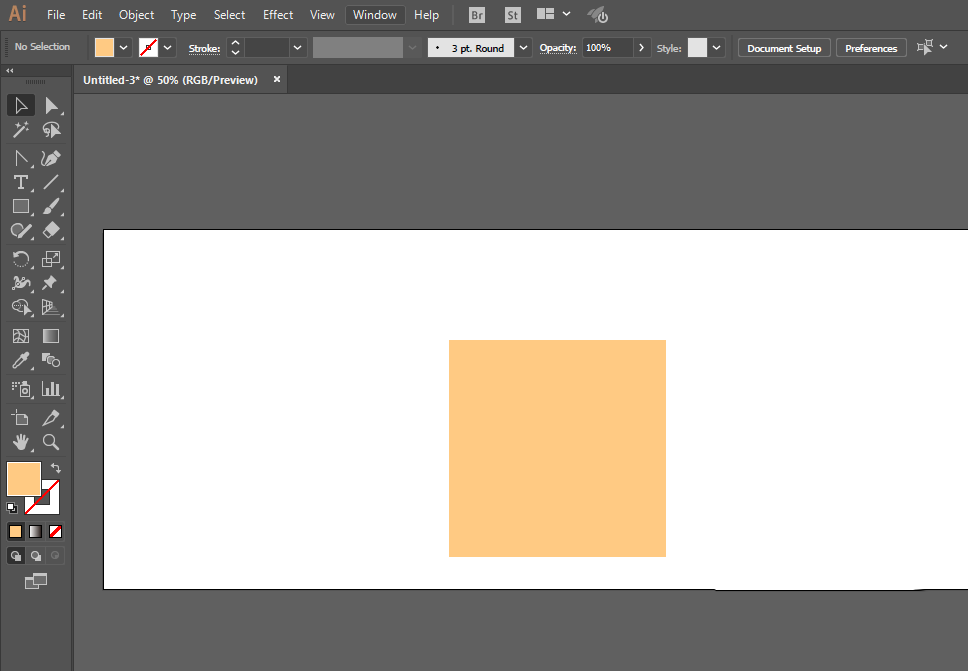Open the 3 pt. Round brush dropdown
968x671 pixels.
pyautogui.click(x=523, y=48)
